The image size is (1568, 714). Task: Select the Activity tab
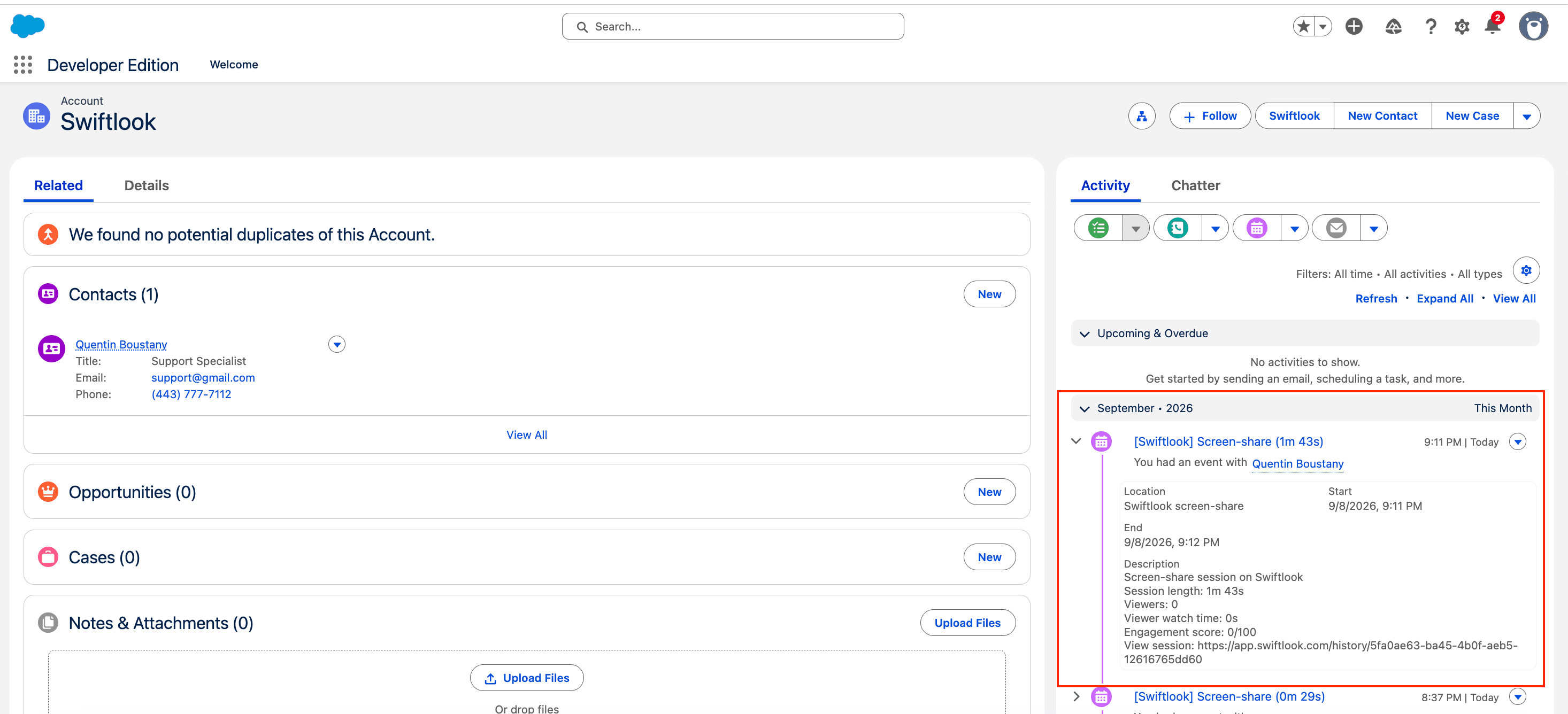(x=1105, y=185)
